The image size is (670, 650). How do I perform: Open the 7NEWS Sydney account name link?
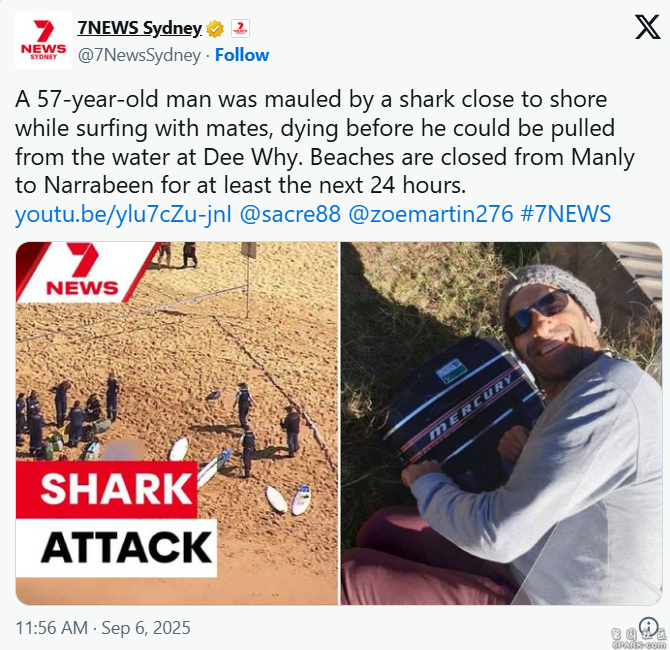point(140,28)
